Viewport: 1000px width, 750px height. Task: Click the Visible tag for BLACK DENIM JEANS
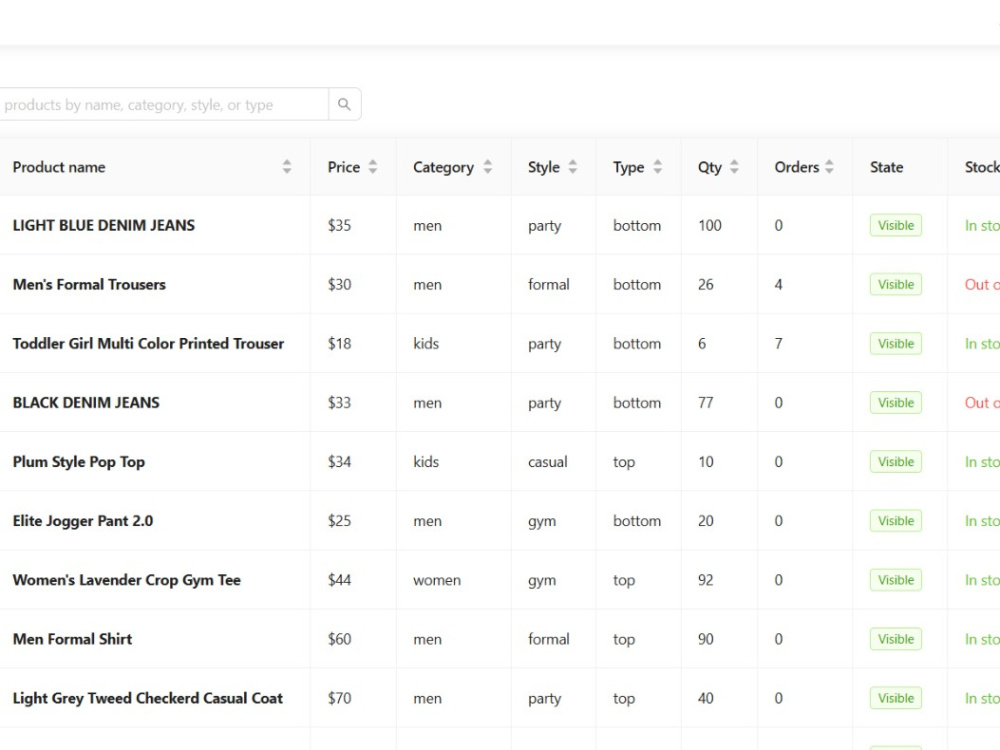tap(895, 402)
